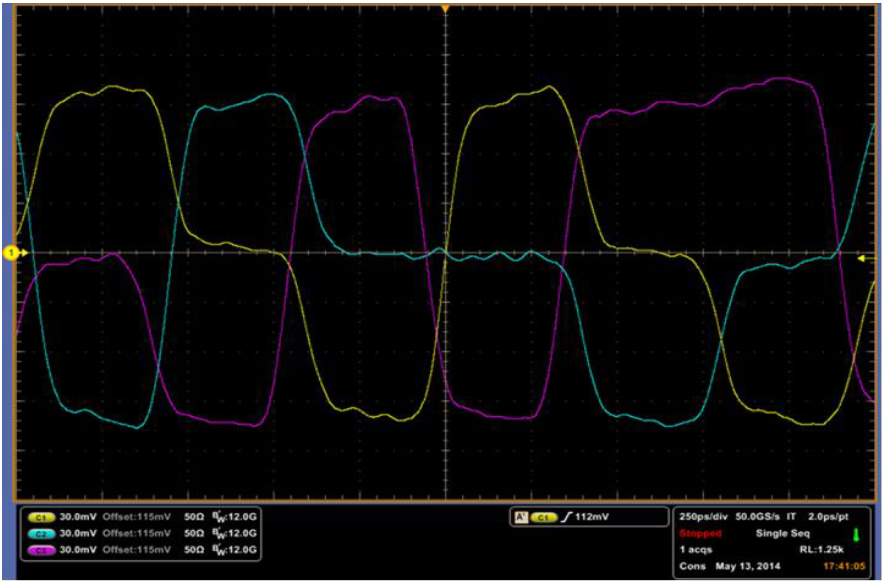Screen dimensions: 885x581
Task: Click the 112mV trigger level value
Action: [591, 518]
